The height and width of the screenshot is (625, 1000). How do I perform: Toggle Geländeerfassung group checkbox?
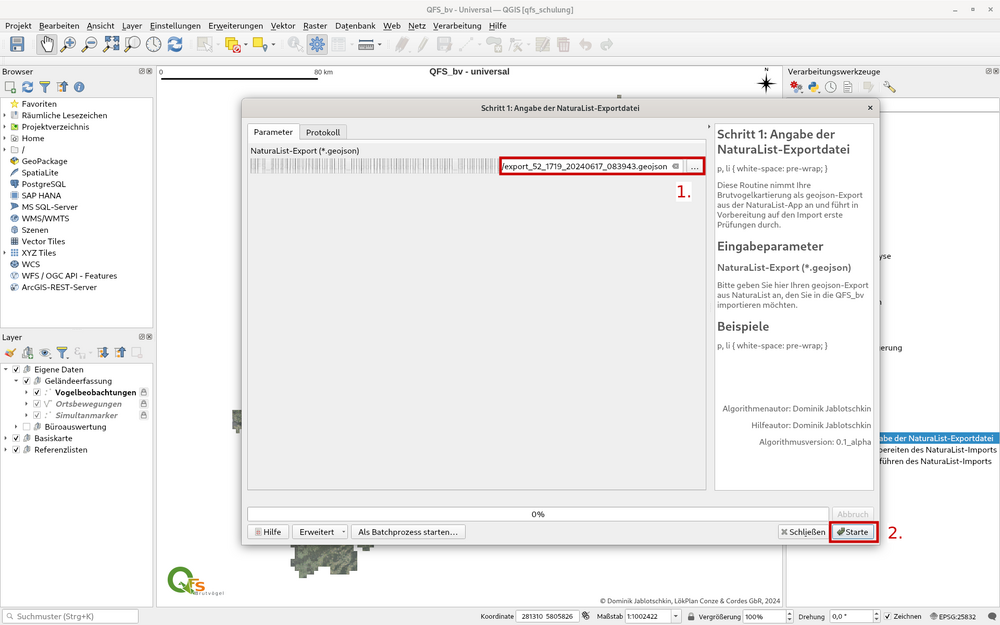point(27,381)
